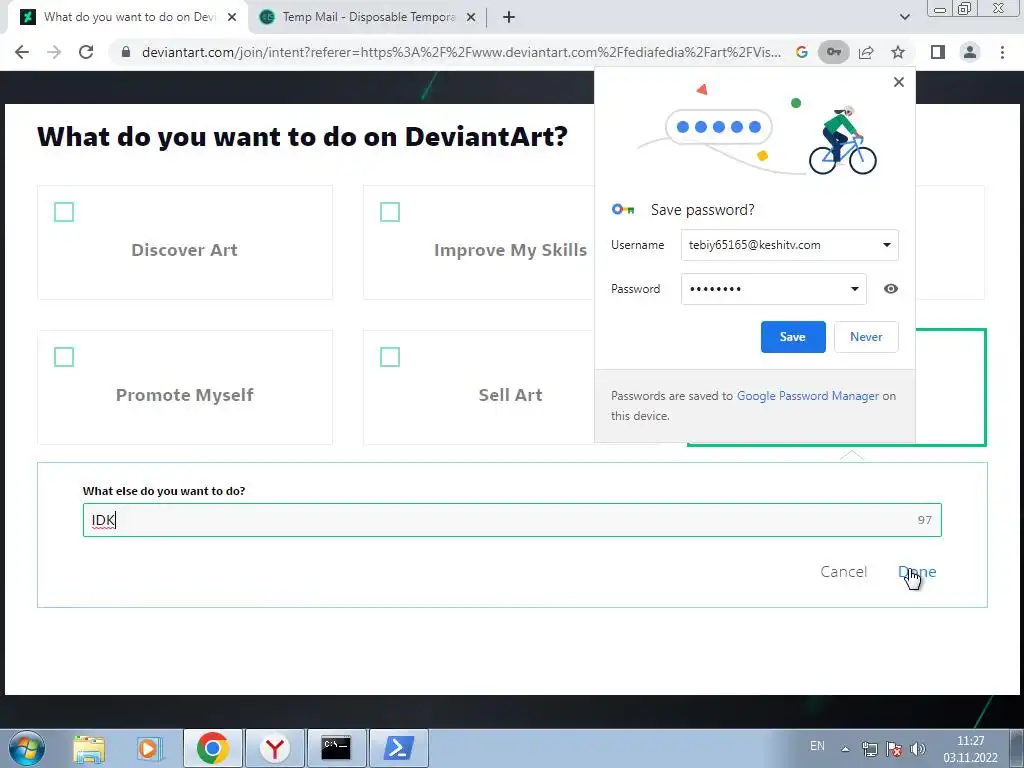This screenshot has width=1024, height=768.
Task: Open a new tab with plus button
Action: pyautogui.click(x=509, y=18)
